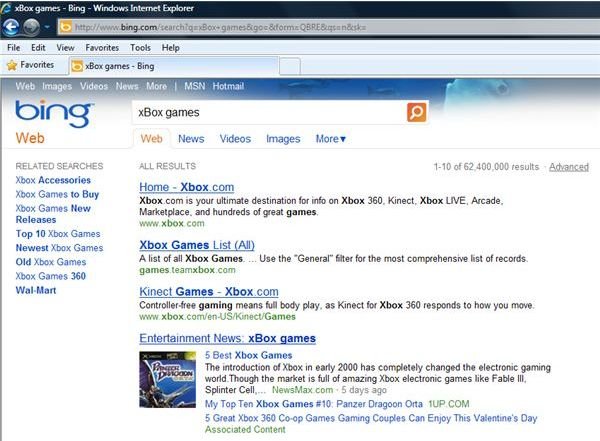The image size is (600, 441).
Task: Open MSN link in top bar
Action: click(x=195, y=86)
